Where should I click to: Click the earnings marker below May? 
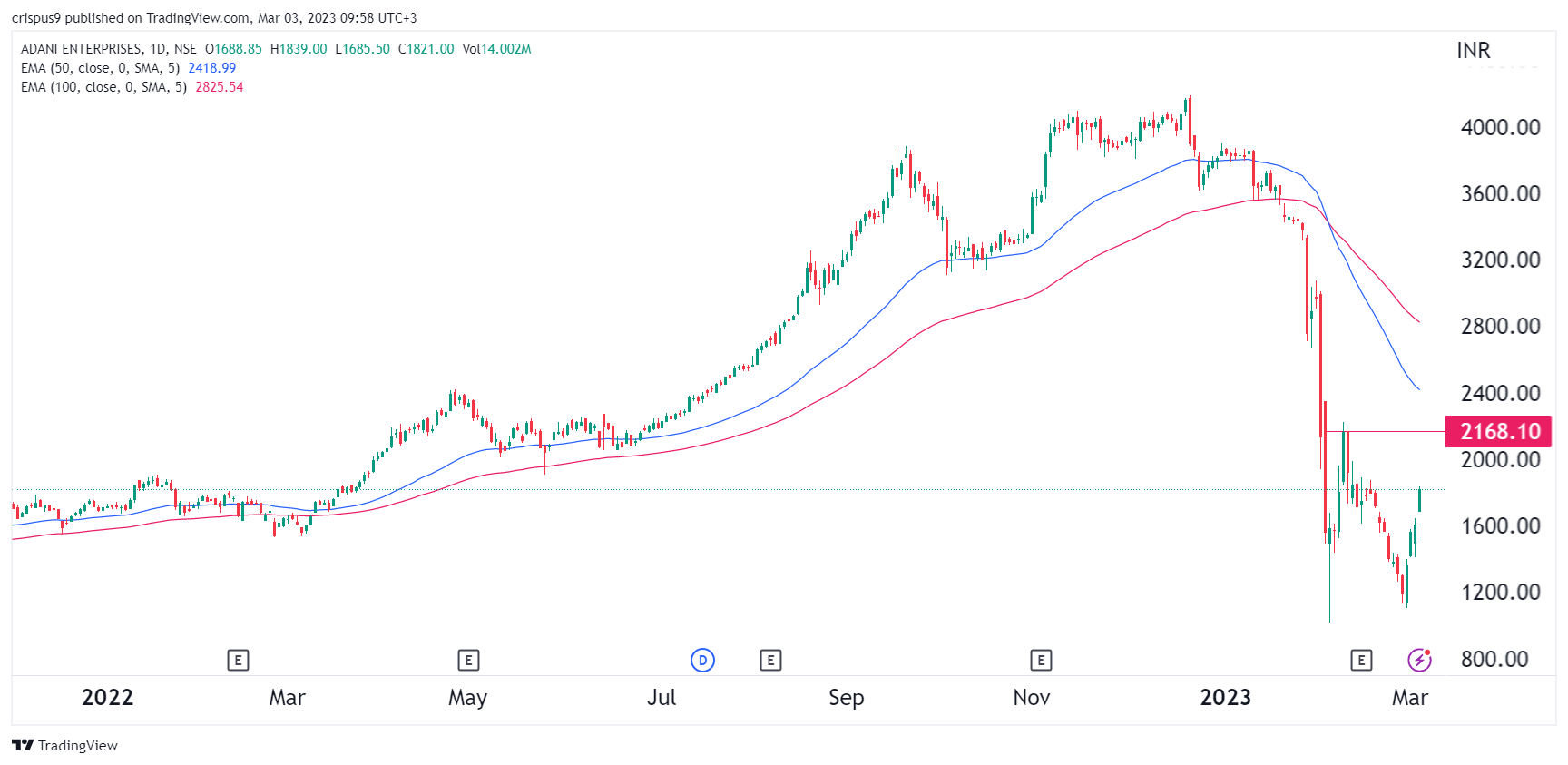pyautogui.click(x=468, y=661)
